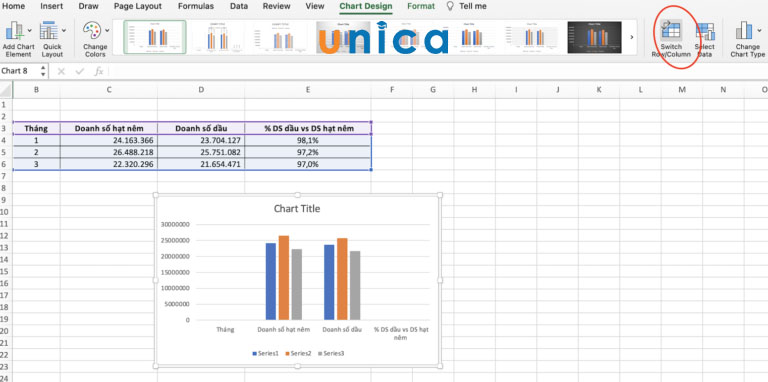Image resolution: width=768 pixels, height=382 pixels.
Task: Click the Quick Layout icon
Action: (x=49, y=30)
